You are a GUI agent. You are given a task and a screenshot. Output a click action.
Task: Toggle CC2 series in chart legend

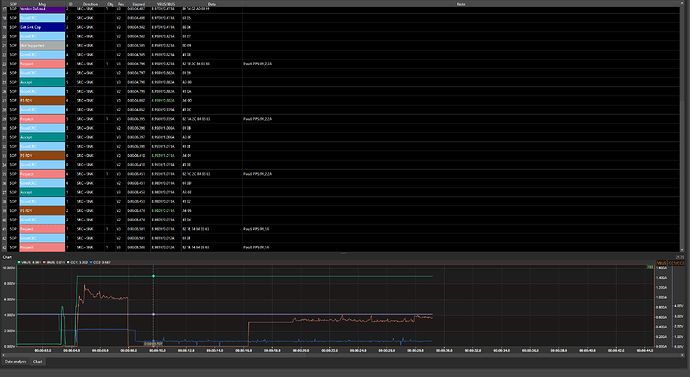100,262
